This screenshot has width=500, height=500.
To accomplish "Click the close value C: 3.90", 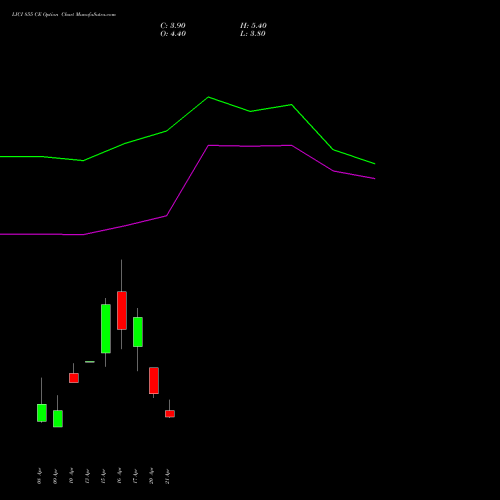I will click(173, 26).
